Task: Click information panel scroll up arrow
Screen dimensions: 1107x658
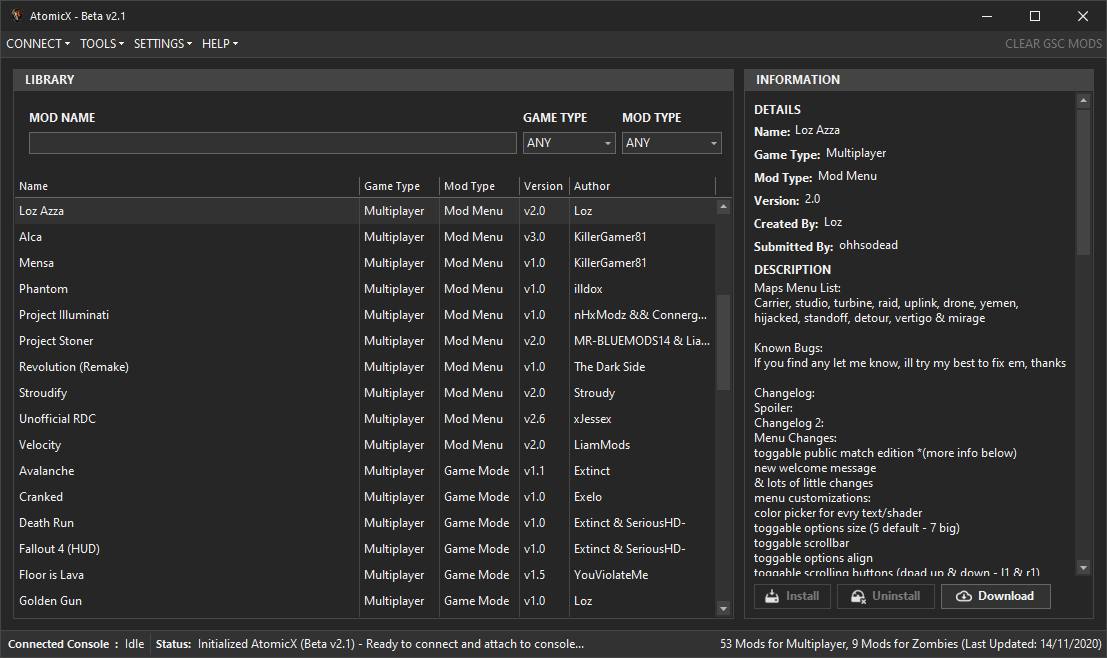Action: click(1084, 102)
